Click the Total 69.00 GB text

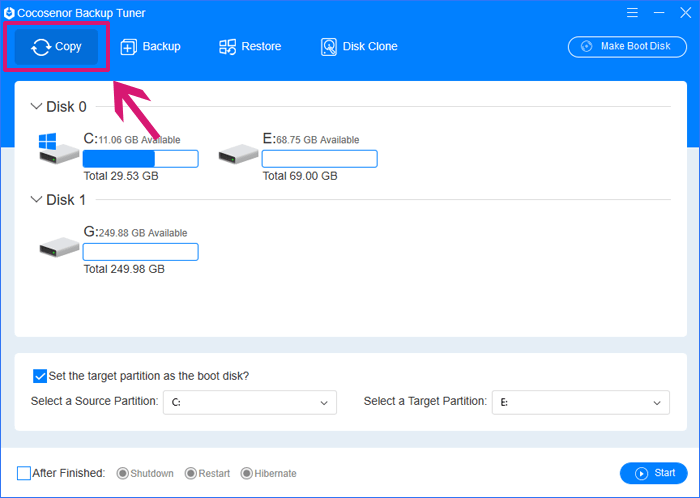point(300,176)
